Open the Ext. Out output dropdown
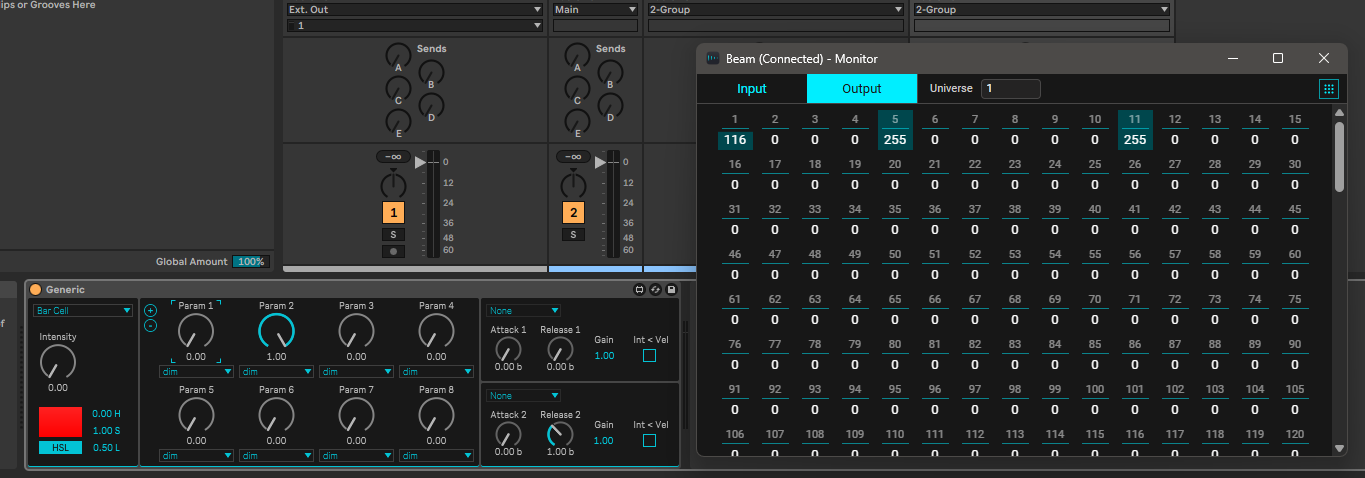The height and width of the screenshot is (478, 1365). (x=414, y=10)
